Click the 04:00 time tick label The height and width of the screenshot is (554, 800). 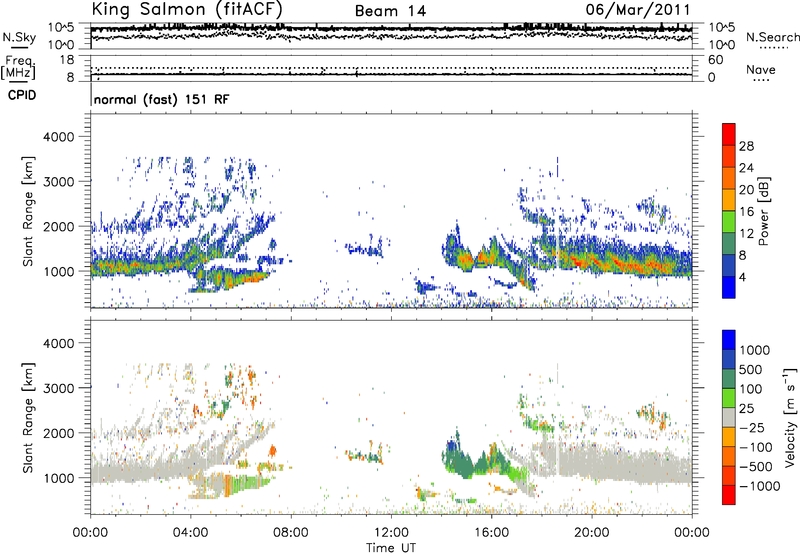point(190,533)
